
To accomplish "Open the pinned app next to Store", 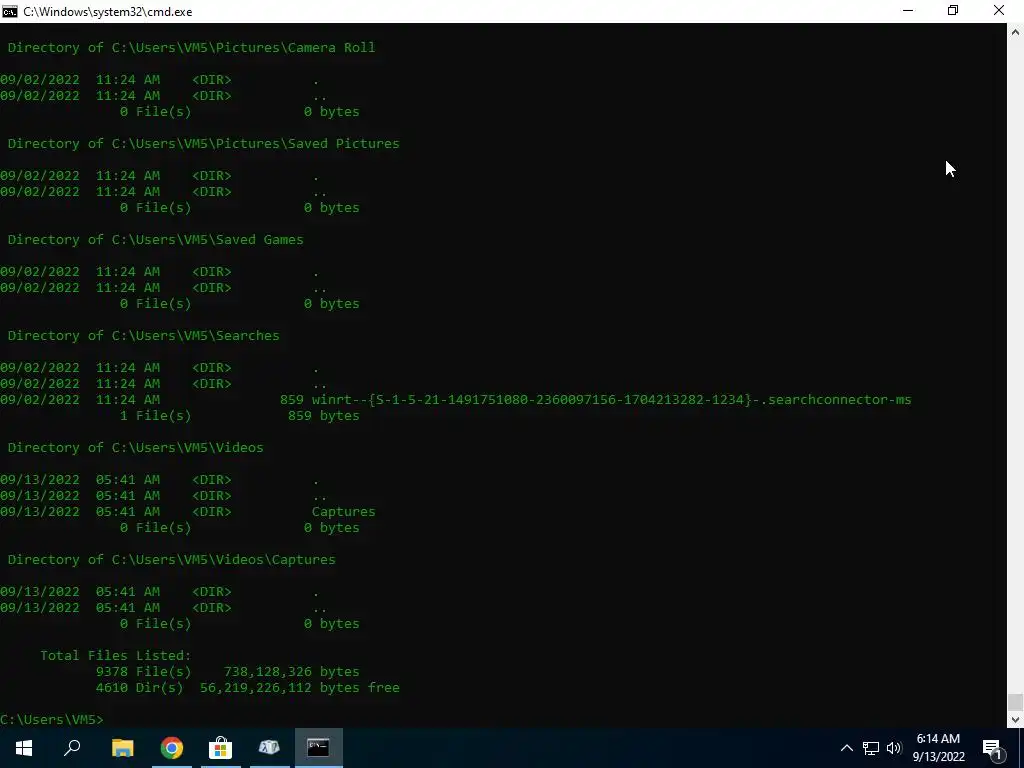I will 269,748.
